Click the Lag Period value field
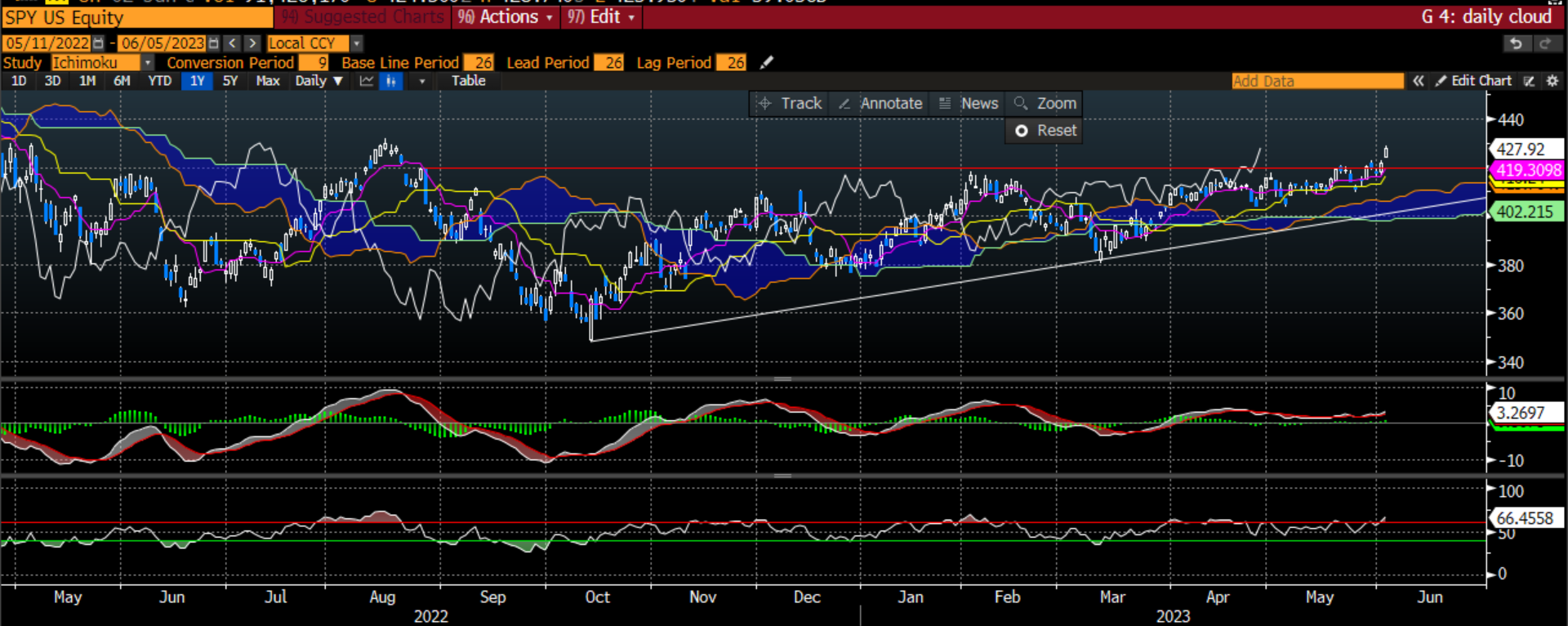 (731, 63)
